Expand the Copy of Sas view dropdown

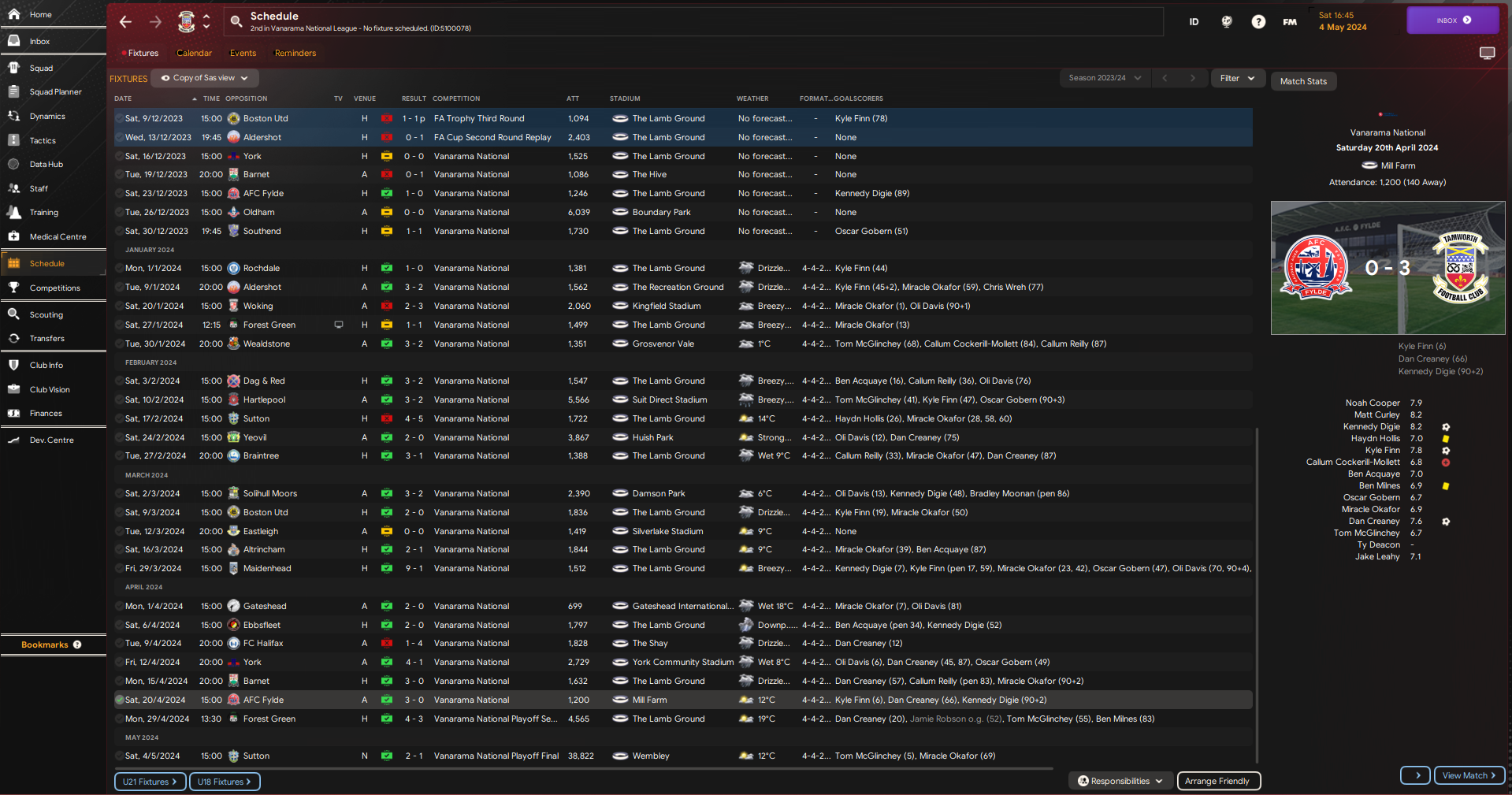205,78
